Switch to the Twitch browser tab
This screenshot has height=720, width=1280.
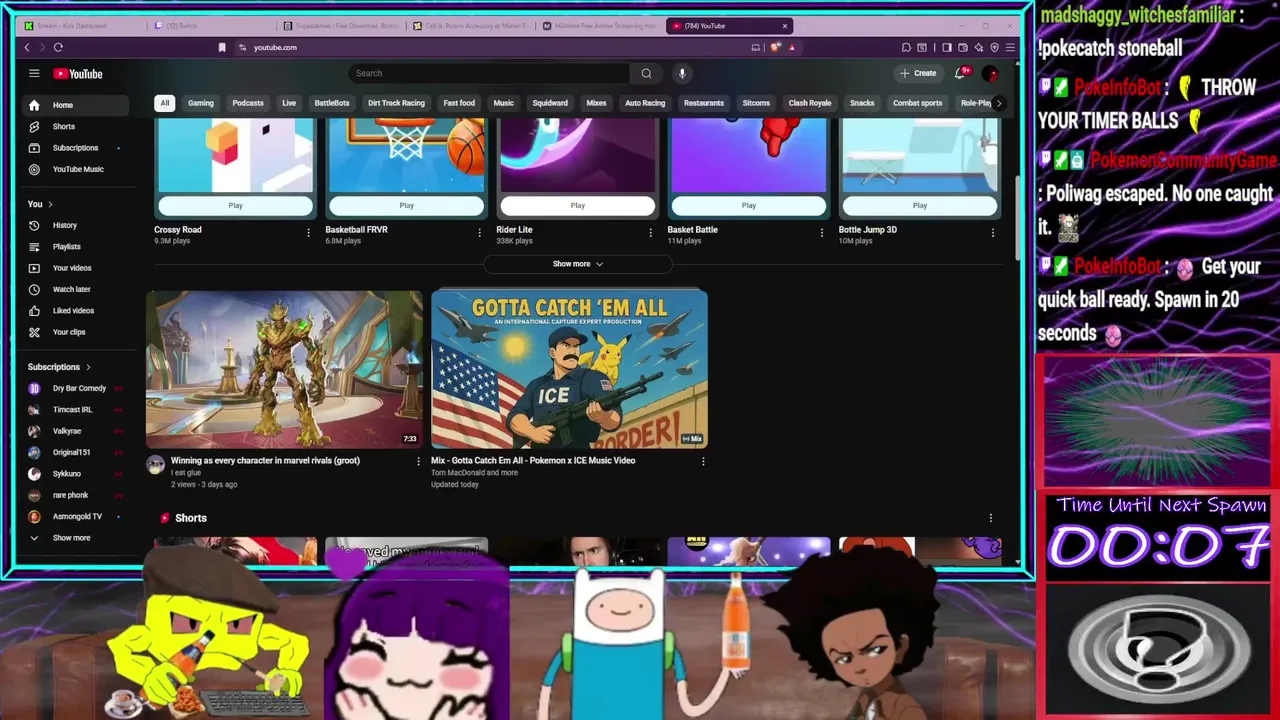tap(210, 26)
